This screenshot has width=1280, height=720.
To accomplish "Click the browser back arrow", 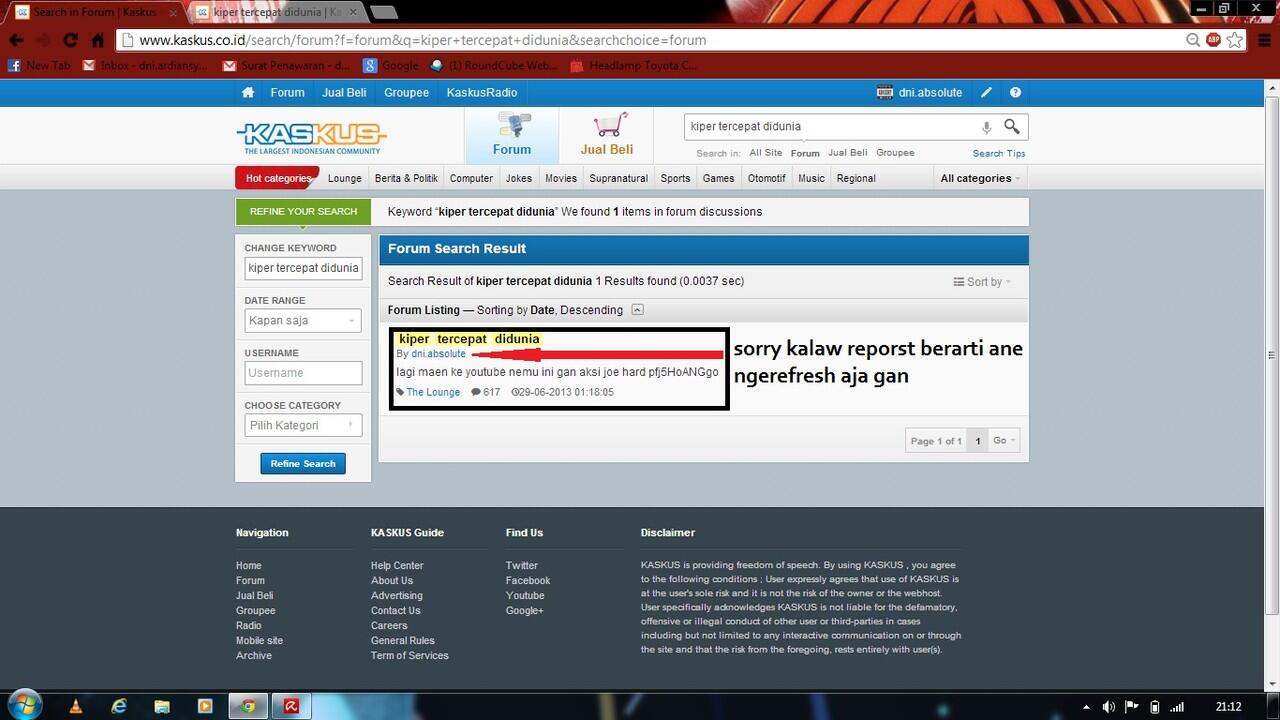I will pyautogui.click(x=16, y=40).
